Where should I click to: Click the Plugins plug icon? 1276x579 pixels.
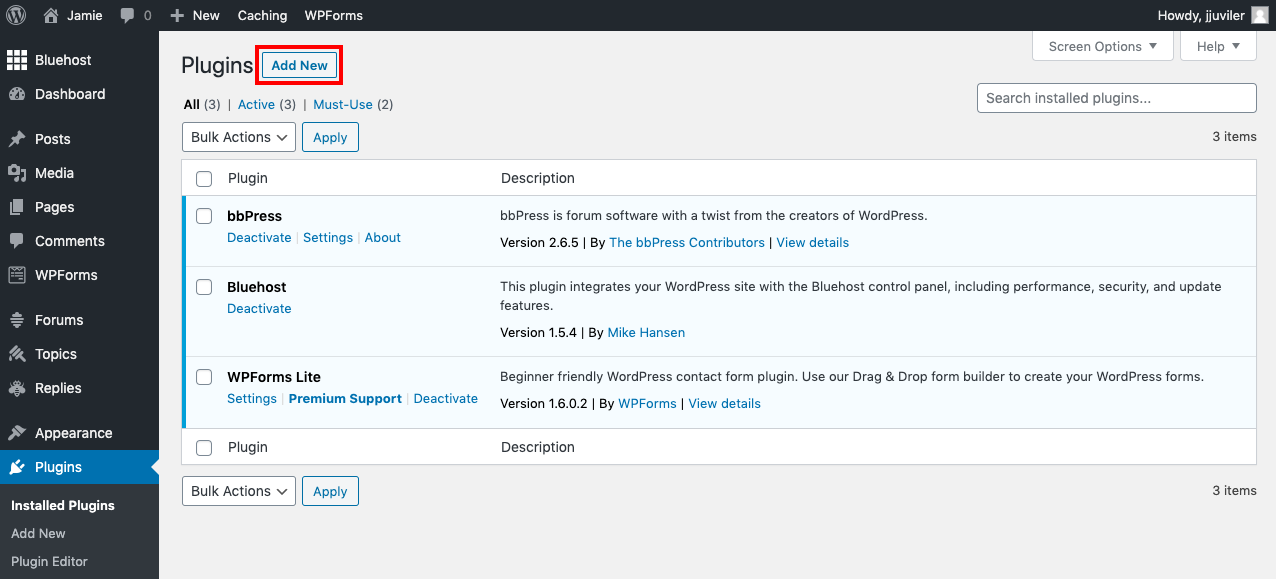[x=17, y=466]
